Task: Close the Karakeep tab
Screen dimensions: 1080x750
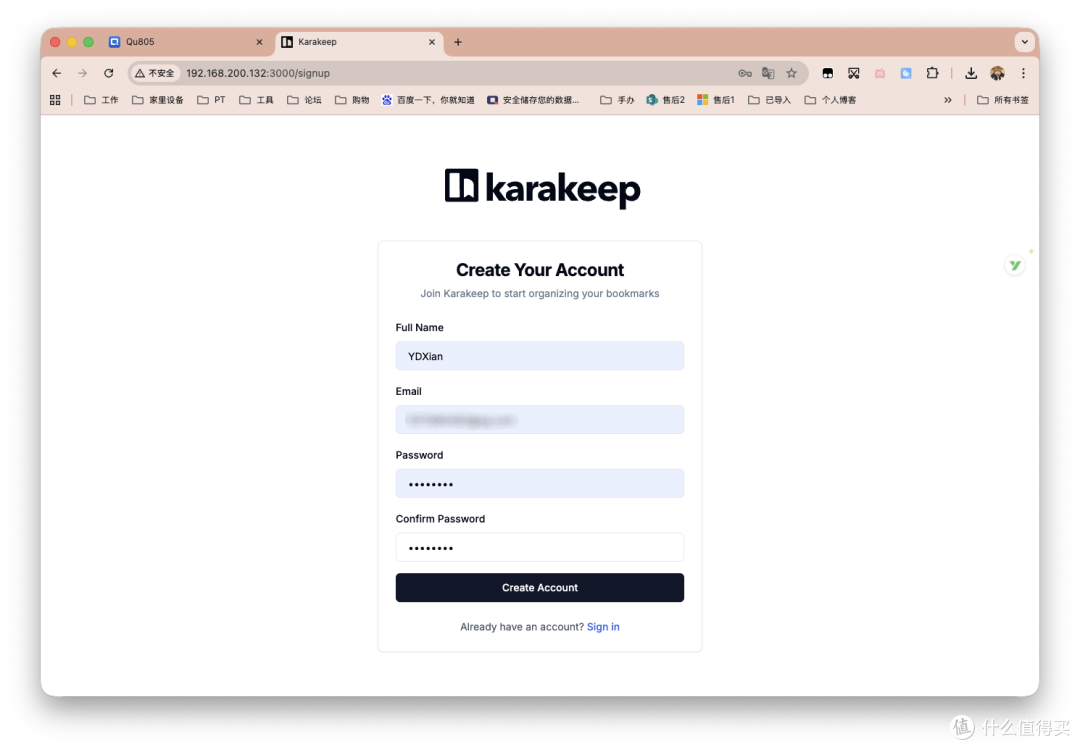Action: (x=432, y=42)
